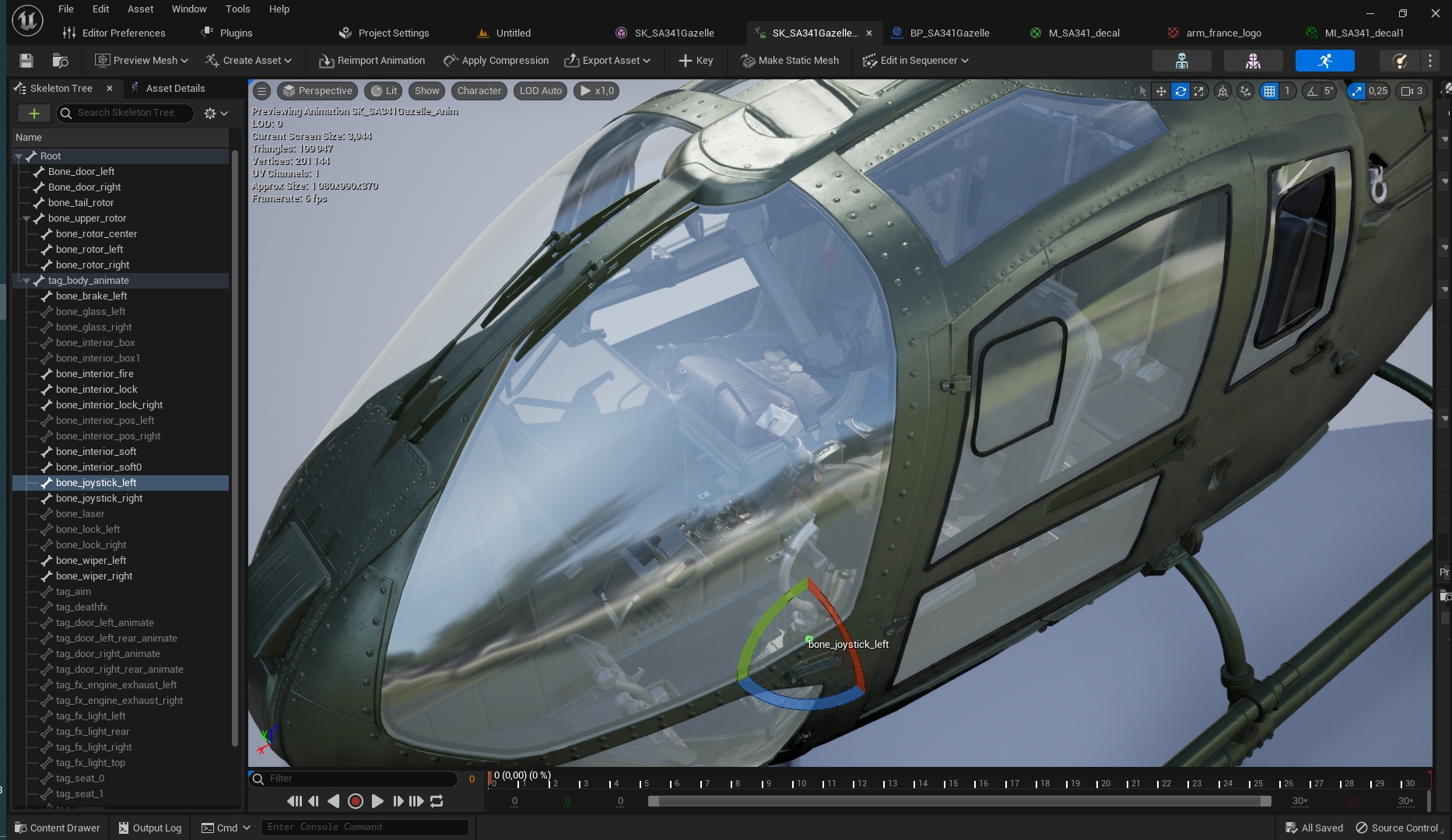Click the Apply Compression button

496,61
